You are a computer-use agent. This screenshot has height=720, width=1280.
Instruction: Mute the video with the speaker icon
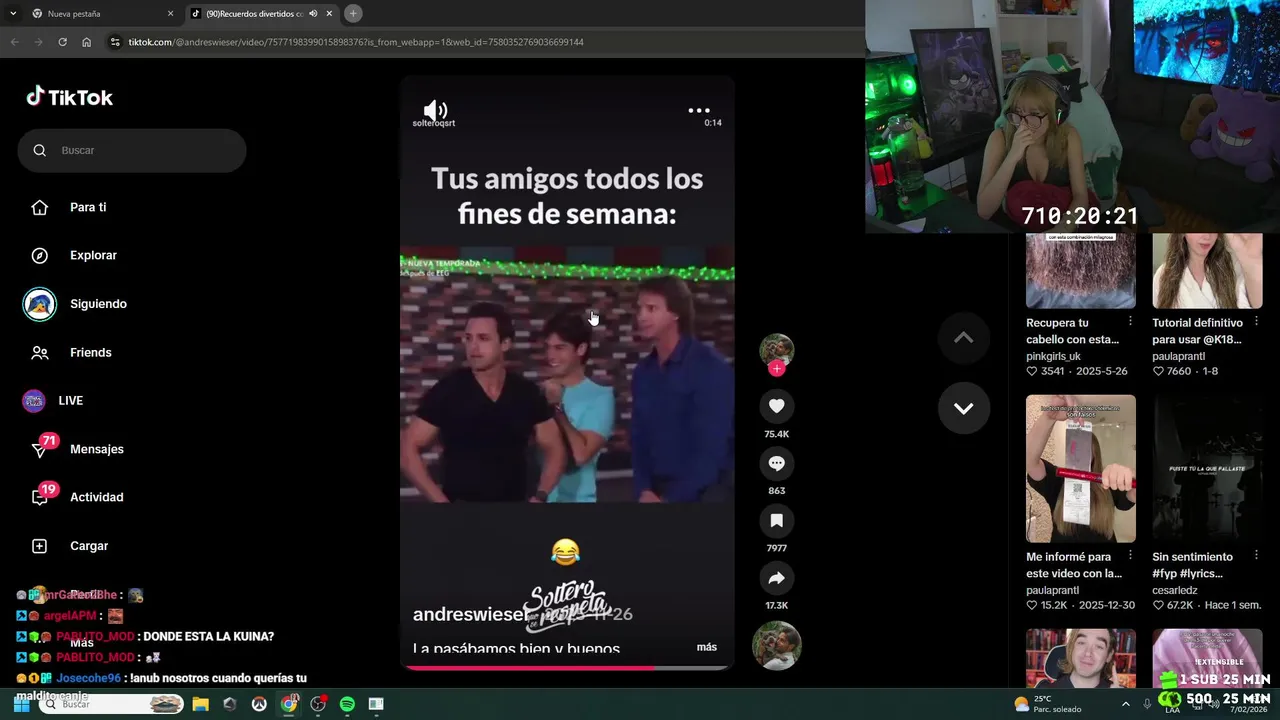(x=435, y=110)
